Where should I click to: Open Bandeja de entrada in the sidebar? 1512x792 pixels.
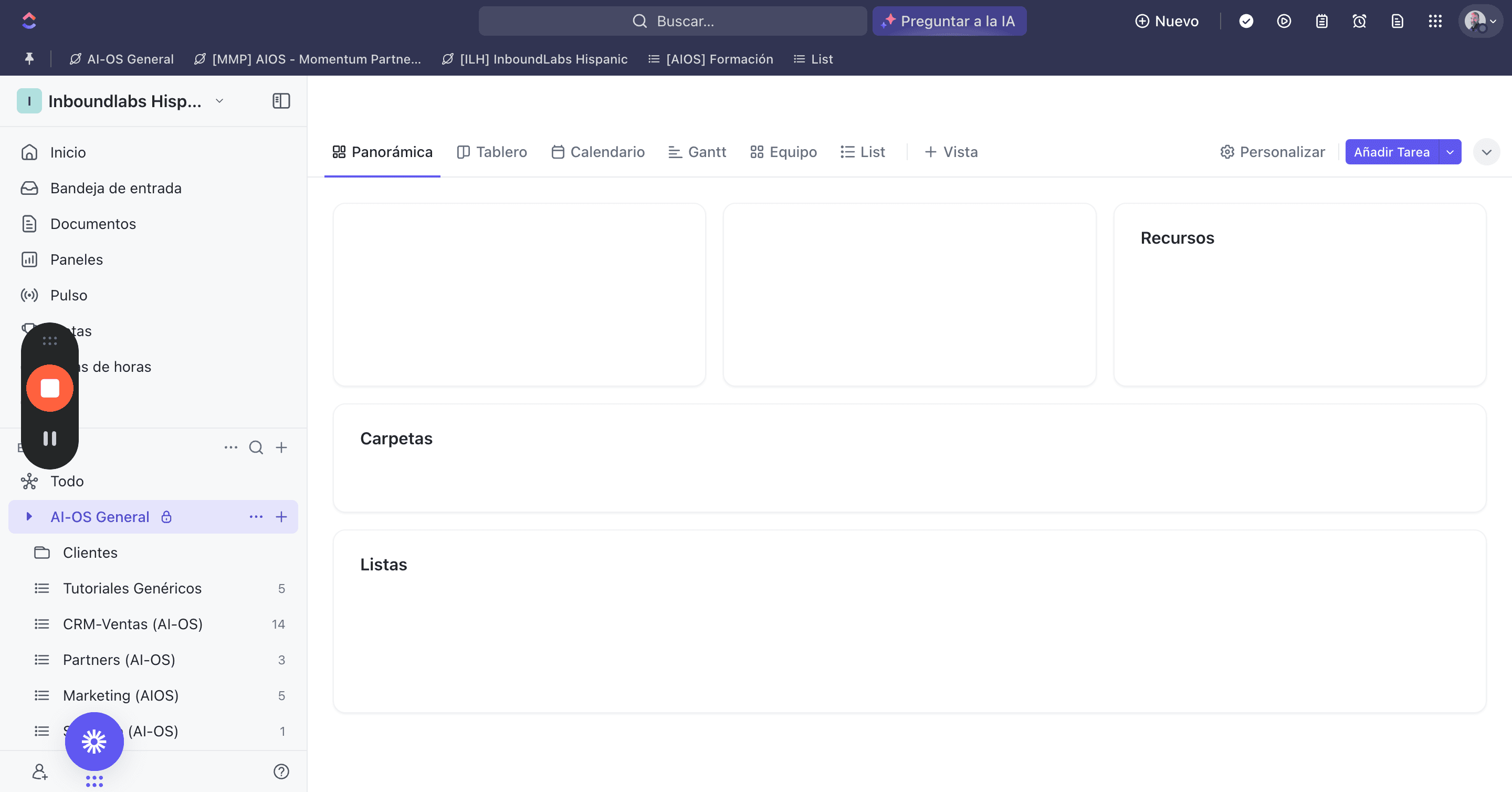(153, 188)
